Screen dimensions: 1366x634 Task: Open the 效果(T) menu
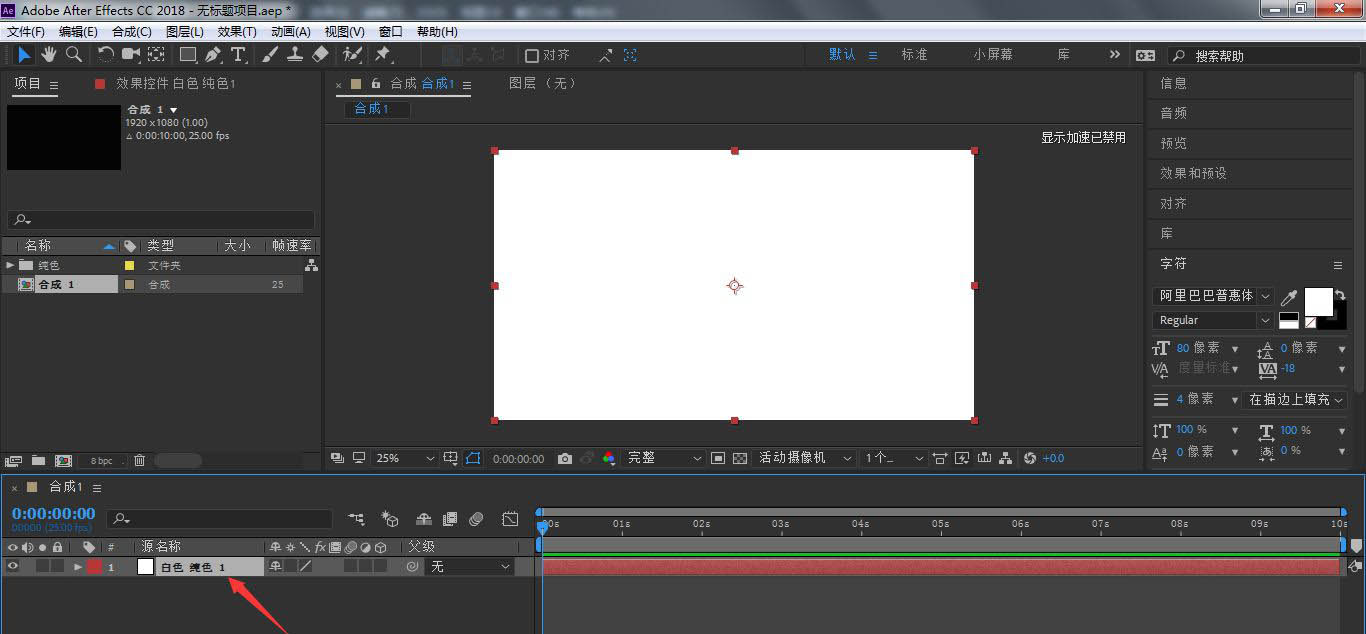coord(237,32)
